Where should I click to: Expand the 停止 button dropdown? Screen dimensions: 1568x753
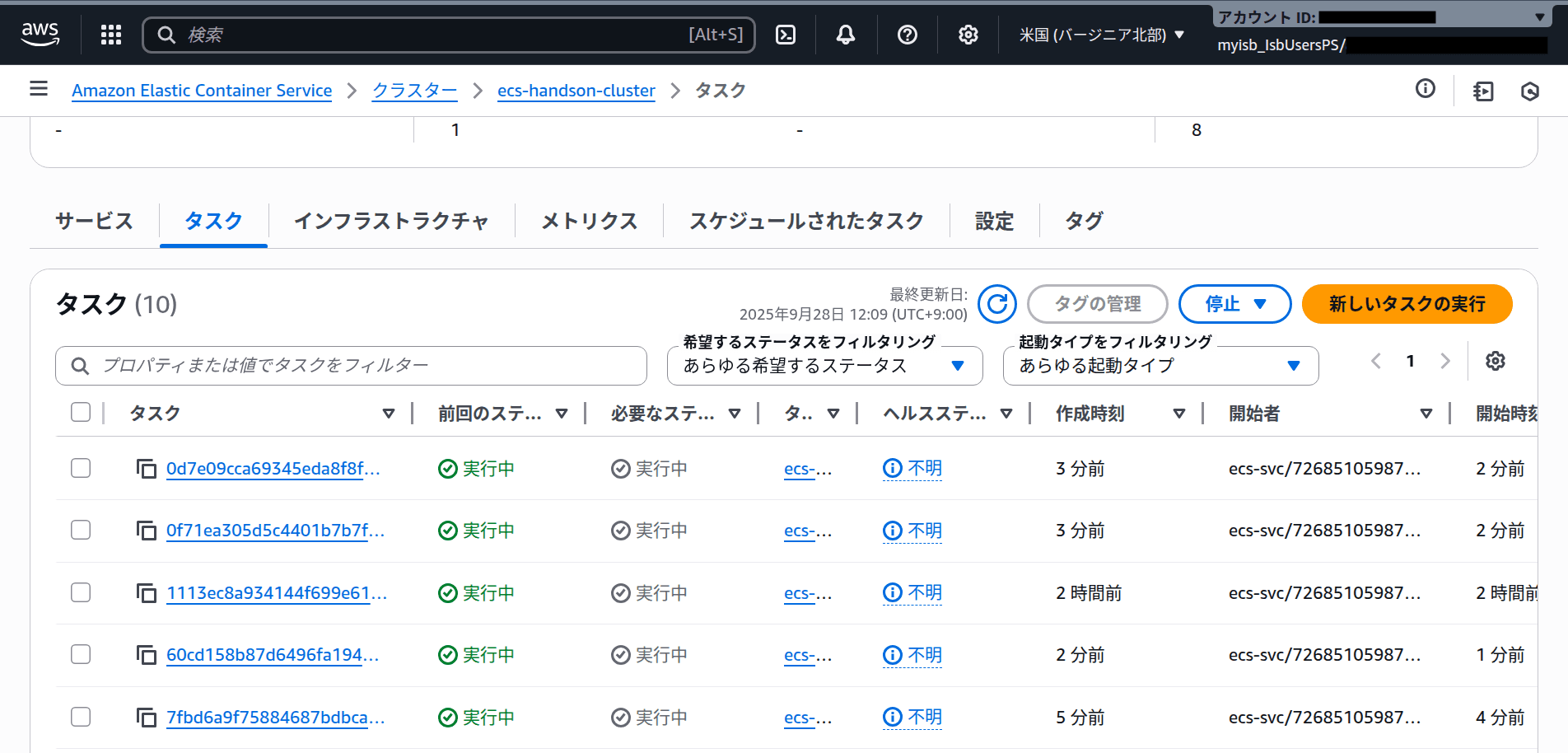1258,304
